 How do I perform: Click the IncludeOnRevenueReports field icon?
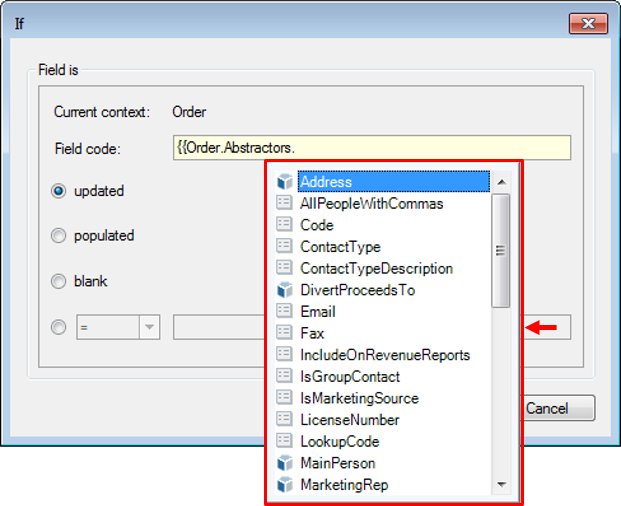pyautogui.click(x=284, y=354)
